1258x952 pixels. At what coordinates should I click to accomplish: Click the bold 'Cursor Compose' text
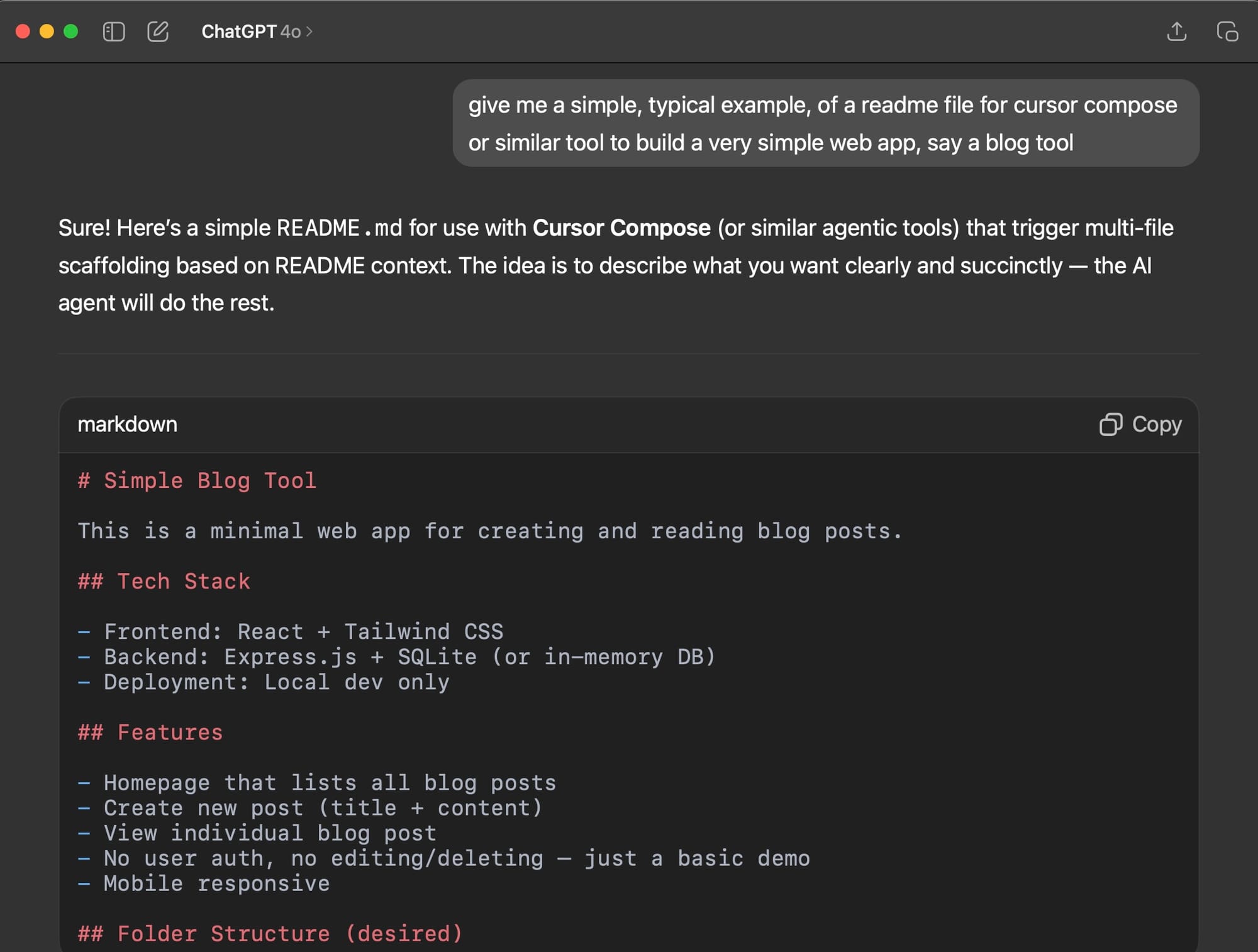pos(621,228)
